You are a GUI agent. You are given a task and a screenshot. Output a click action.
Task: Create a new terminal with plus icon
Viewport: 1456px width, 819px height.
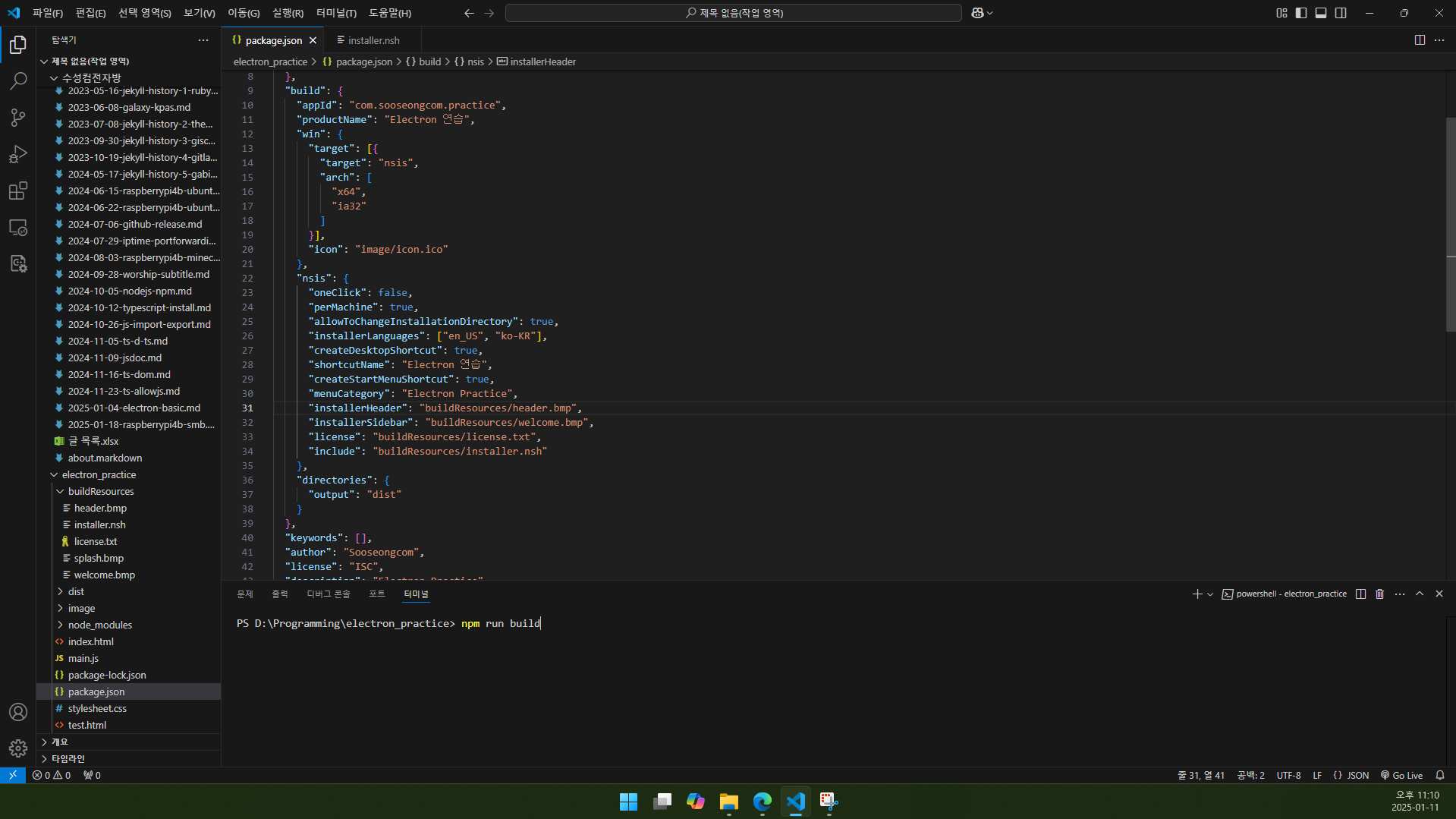(1197, 594)
